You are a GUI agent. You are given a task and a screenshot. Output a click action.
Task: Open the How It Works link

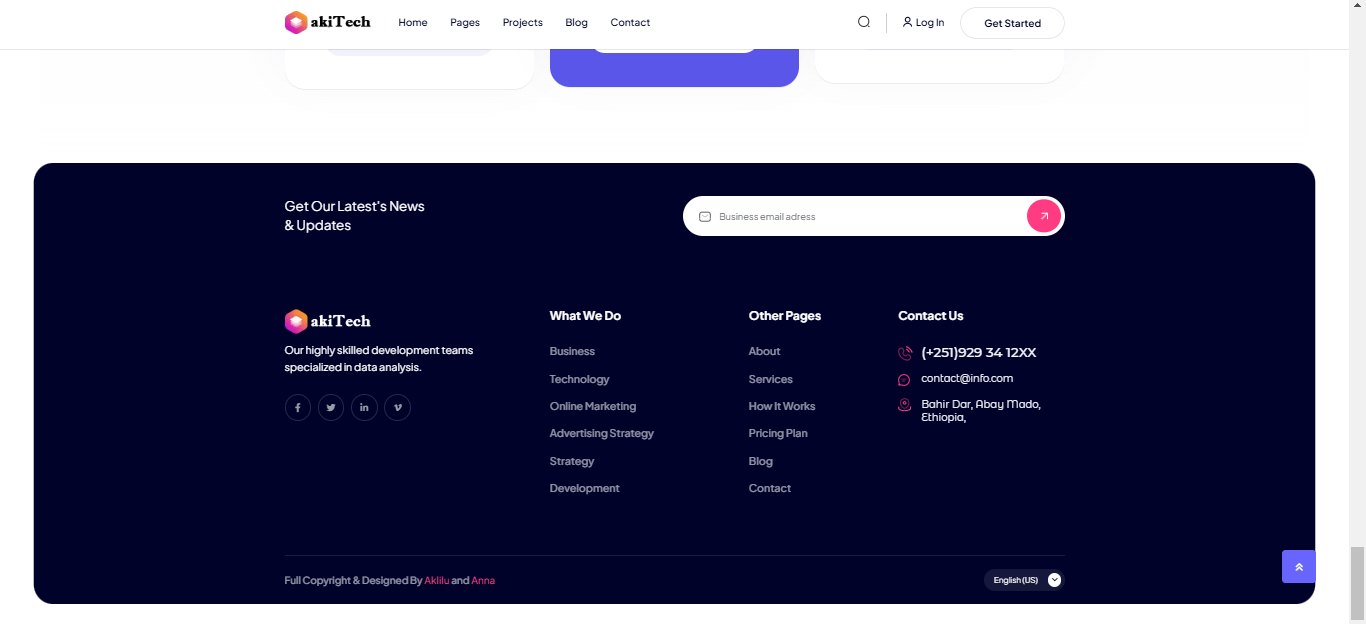(782, 406)
